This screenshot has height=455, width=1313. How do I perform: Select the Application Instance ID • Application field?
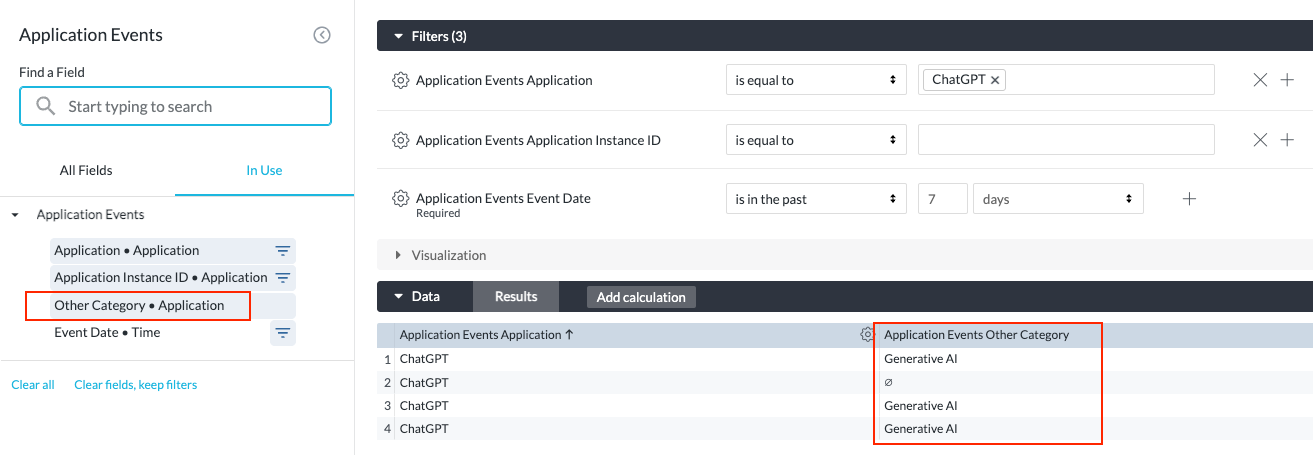173,278
